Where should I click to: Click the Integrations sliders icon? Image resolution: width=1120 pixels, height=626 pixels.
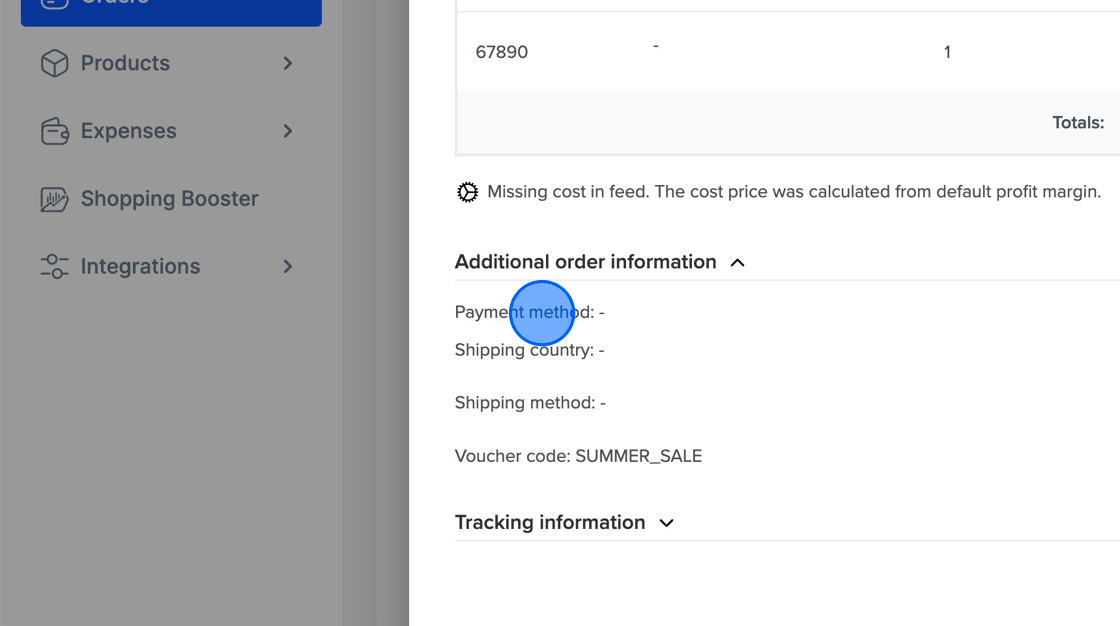point(54,266)
